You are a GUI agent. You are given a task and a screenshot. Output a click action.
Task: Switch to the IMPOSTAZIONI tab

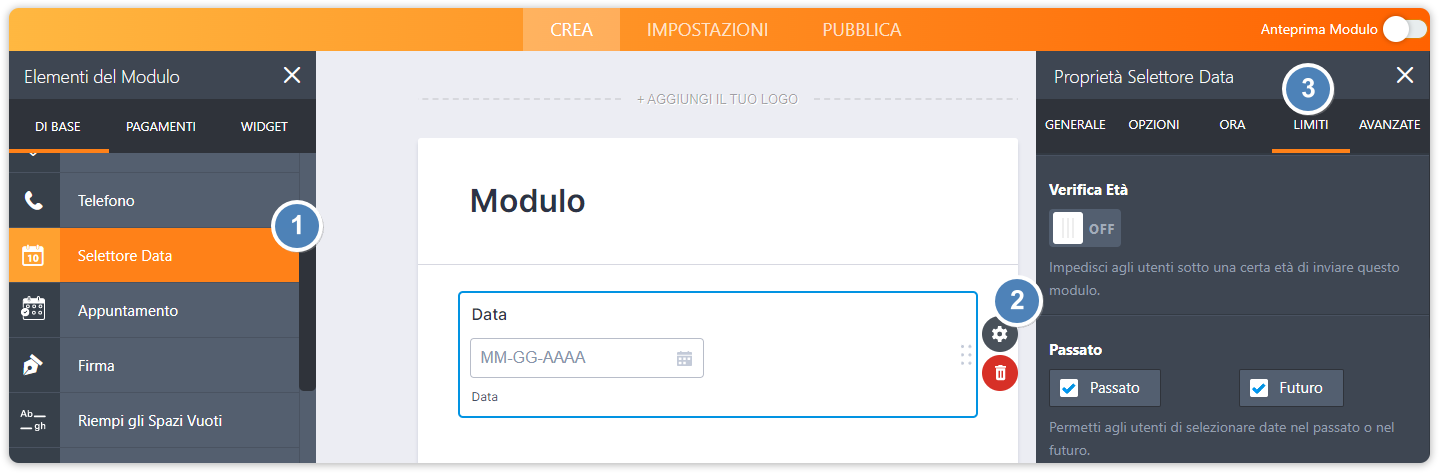(707, 30)
